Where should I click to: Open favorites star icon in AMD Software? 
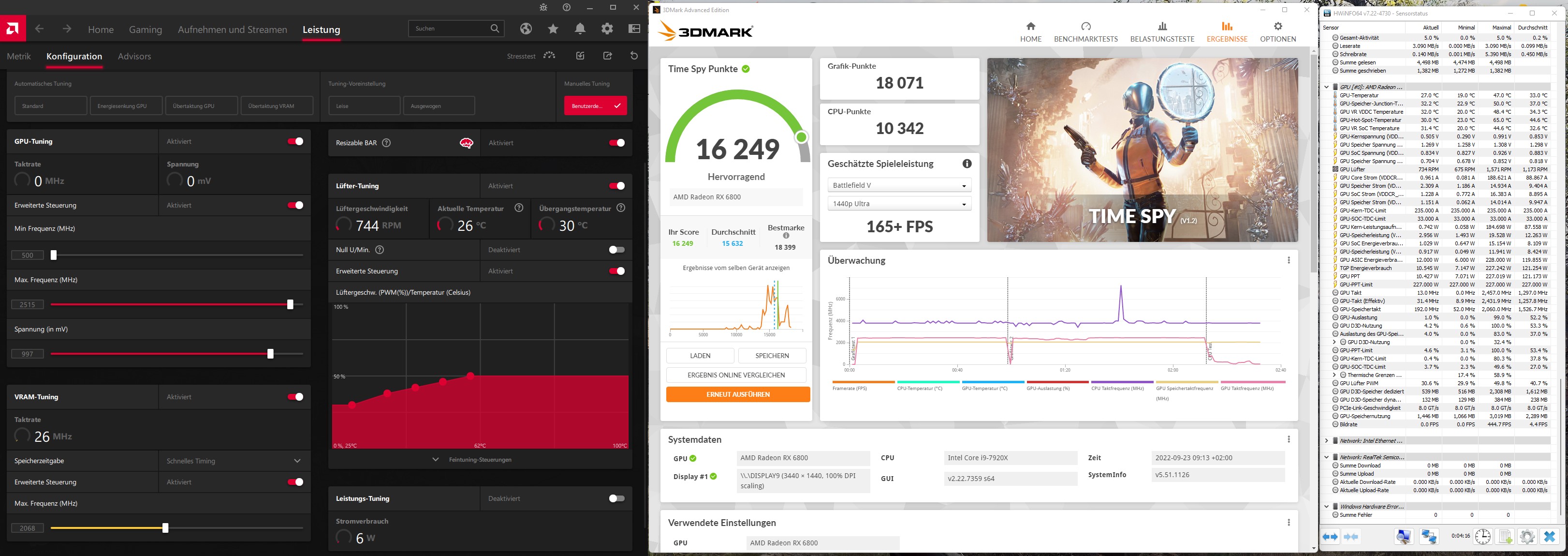point(553,29)
